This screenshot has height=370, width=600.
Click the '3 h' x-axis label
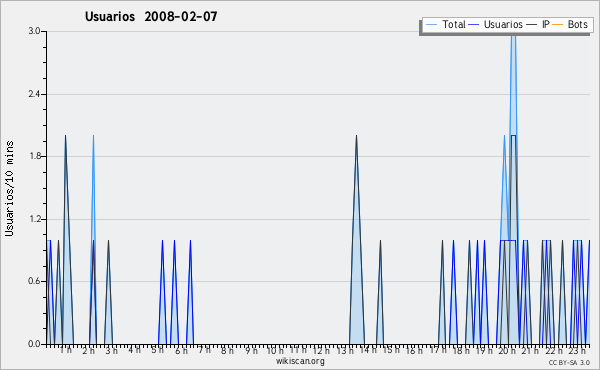(112, 350)
